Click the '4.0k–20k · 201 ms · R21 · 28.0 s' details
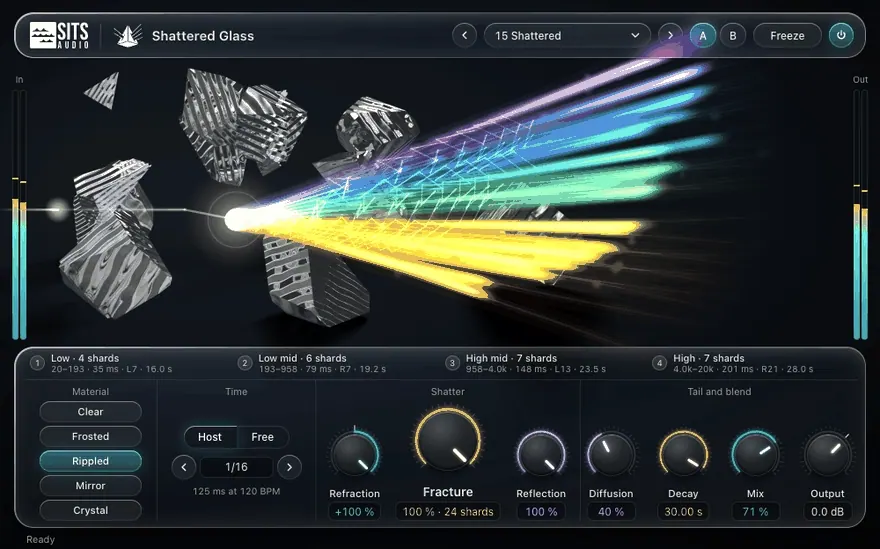Viewport: 880px width, 549px height. (743, 369)
